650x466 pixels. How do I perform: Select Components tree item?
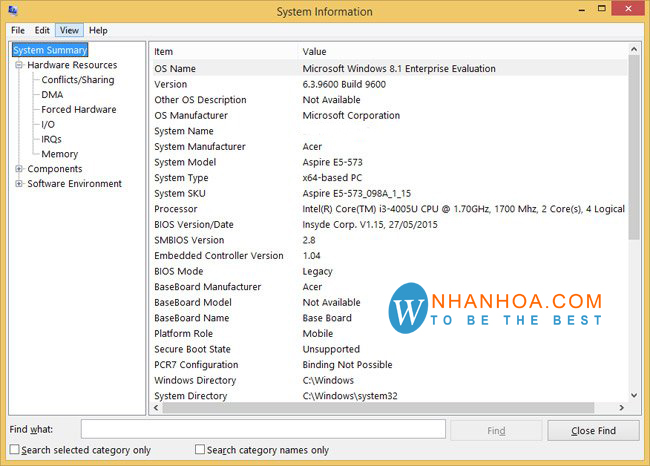click(55, 169)
